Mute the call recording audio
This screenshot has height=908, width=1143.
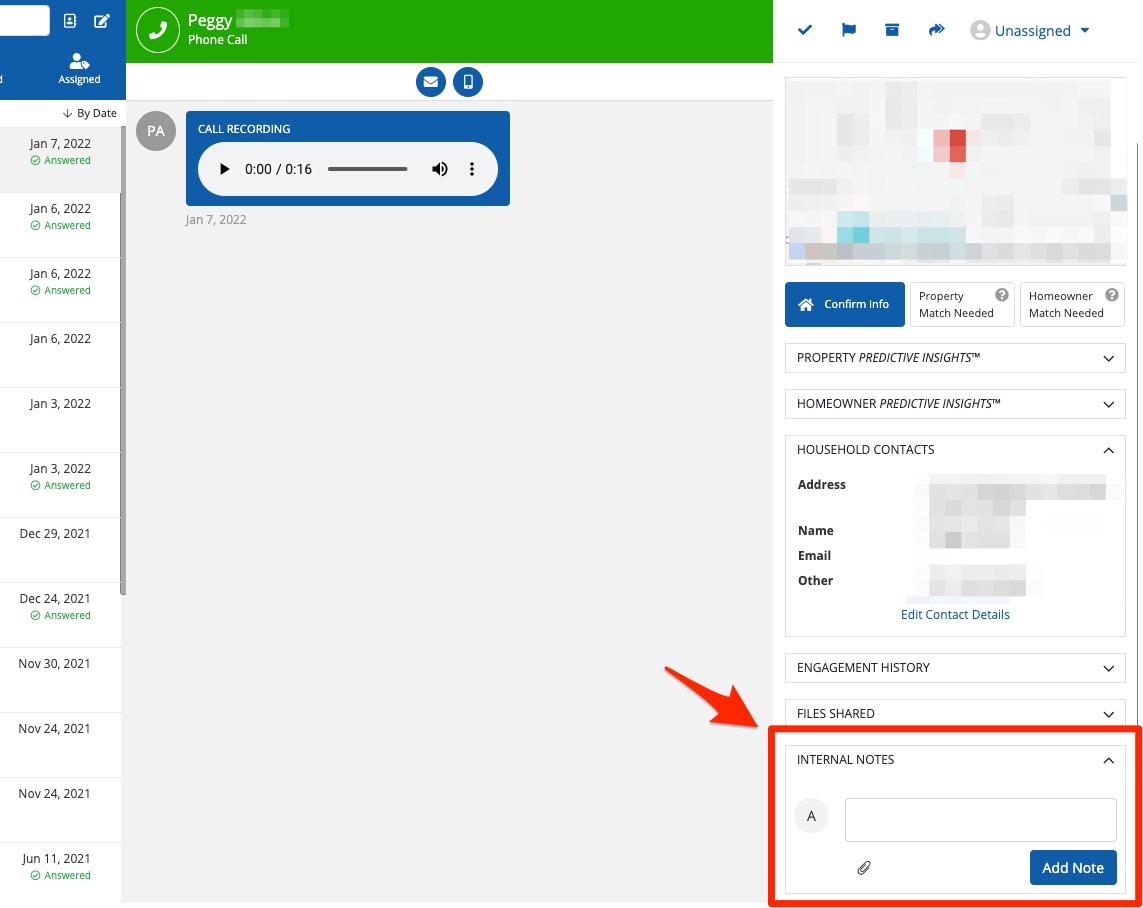click(440, 169)
